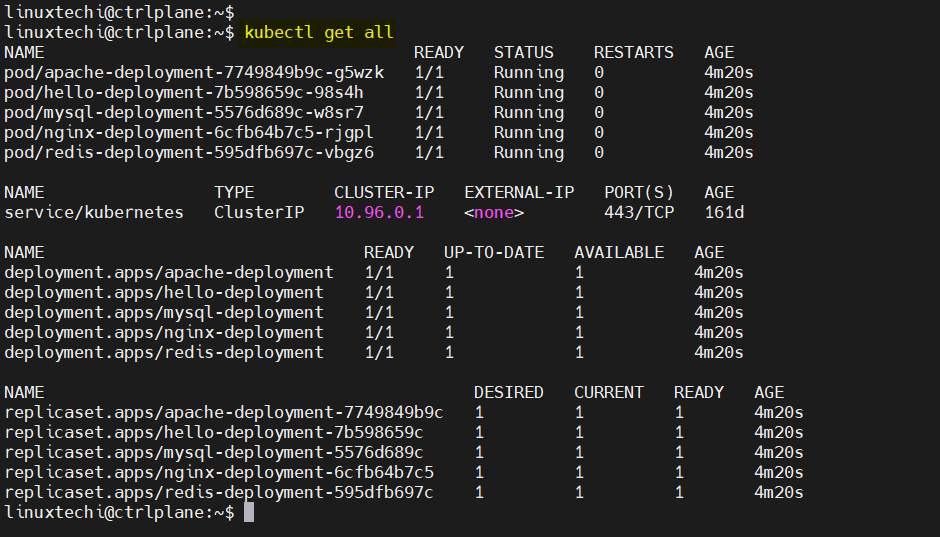This screenshot has width=940, height=537.
Task: Click the UP-TO-DATE column header
Action: pyautogui.click(x=494, y=252)
